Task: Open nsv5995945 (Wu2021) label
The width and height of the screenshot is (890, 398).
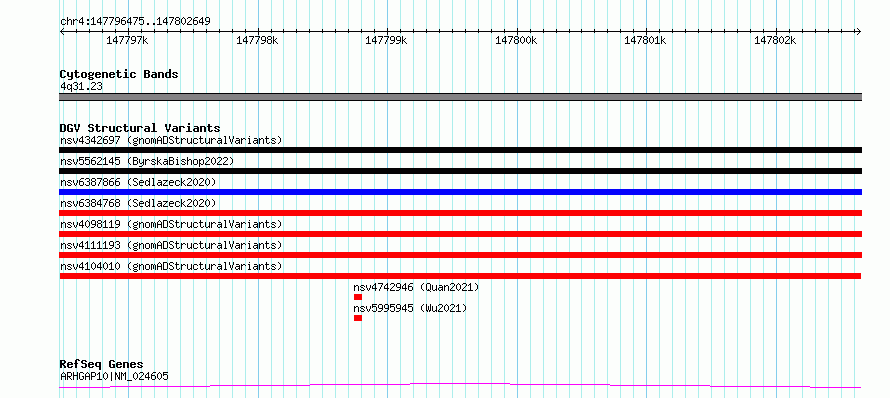Action: (410, 308)
